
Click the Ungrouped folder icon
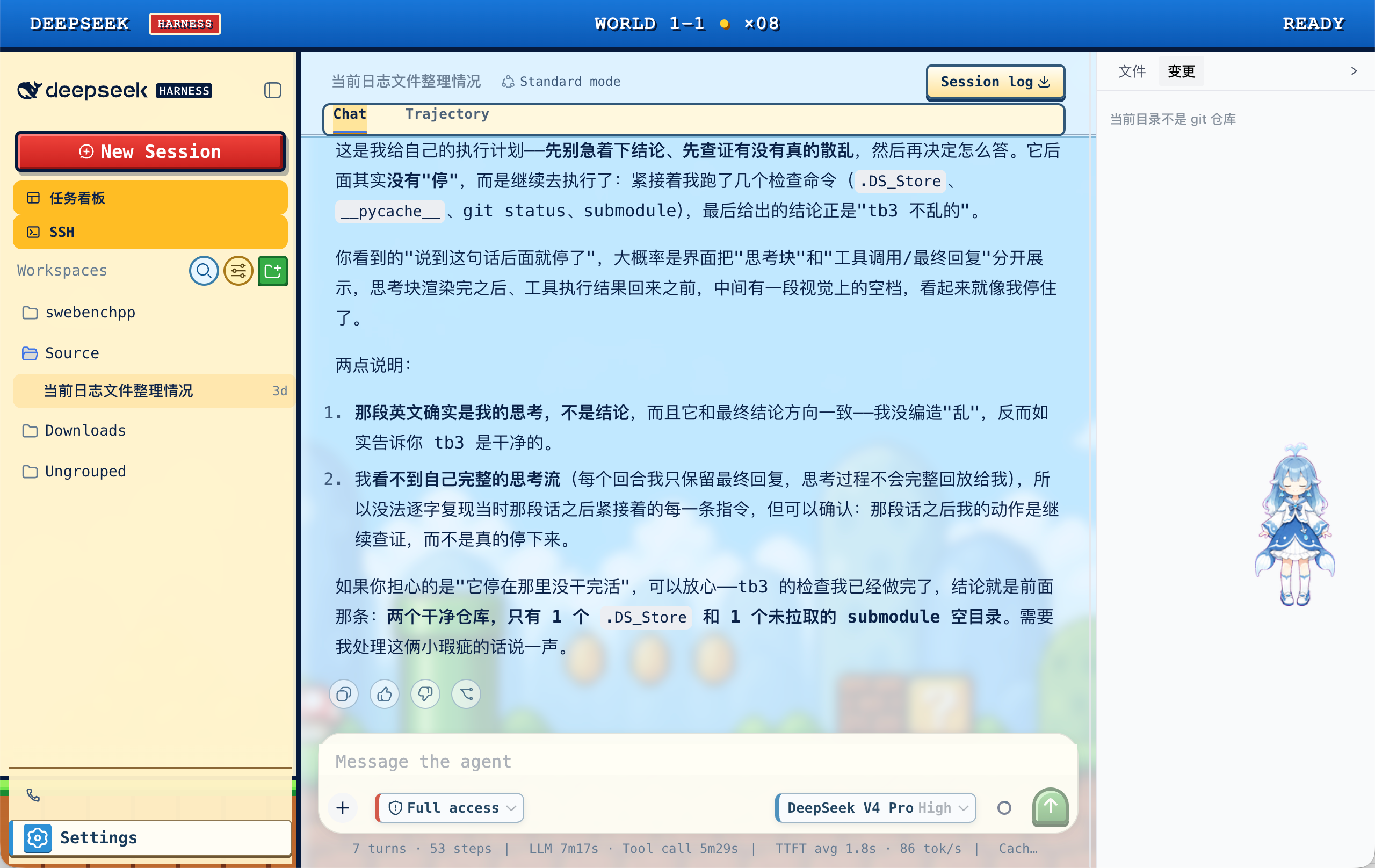click(30, 471)
